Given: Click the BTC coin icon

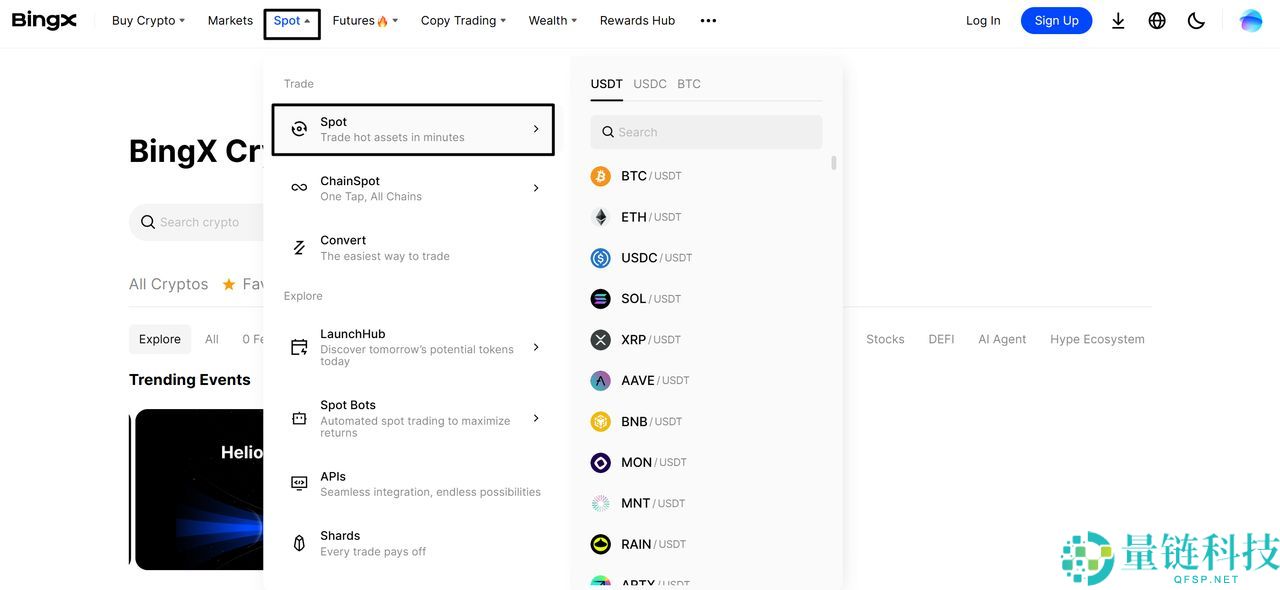Looking at the screenshot, I should [600, 176].
